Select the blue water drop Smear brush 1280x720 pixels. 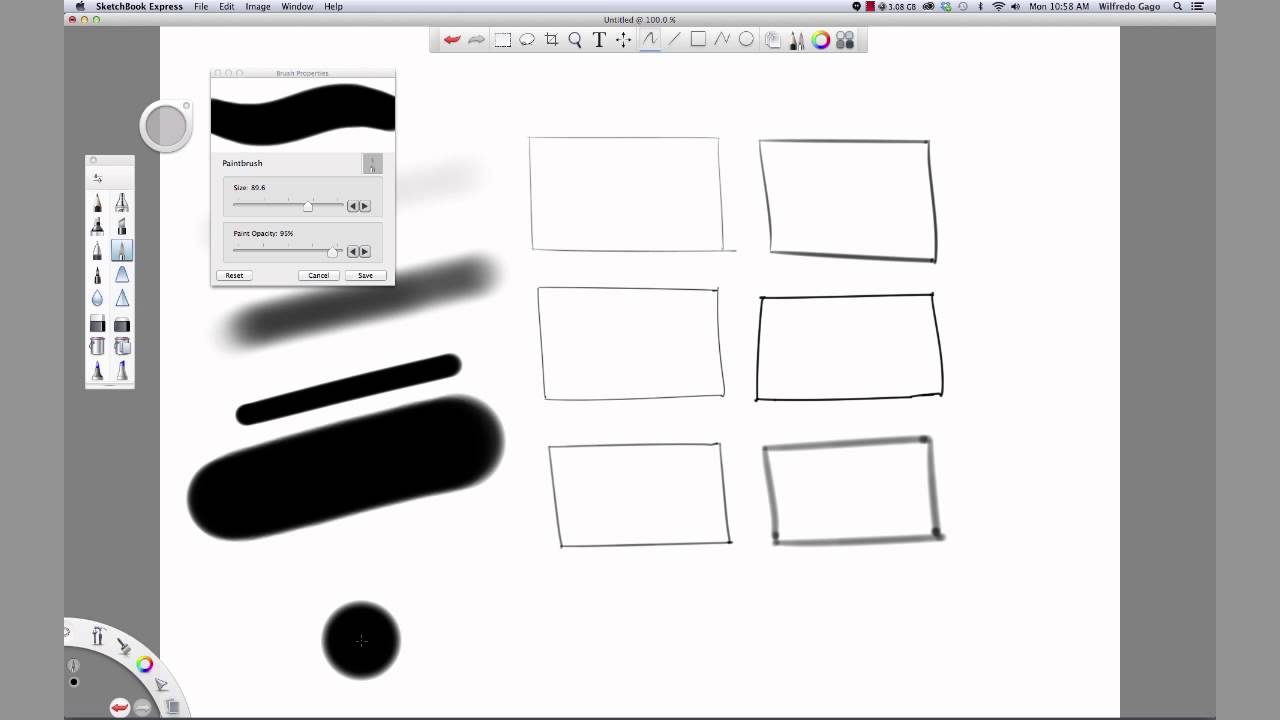tap(97, 297)
